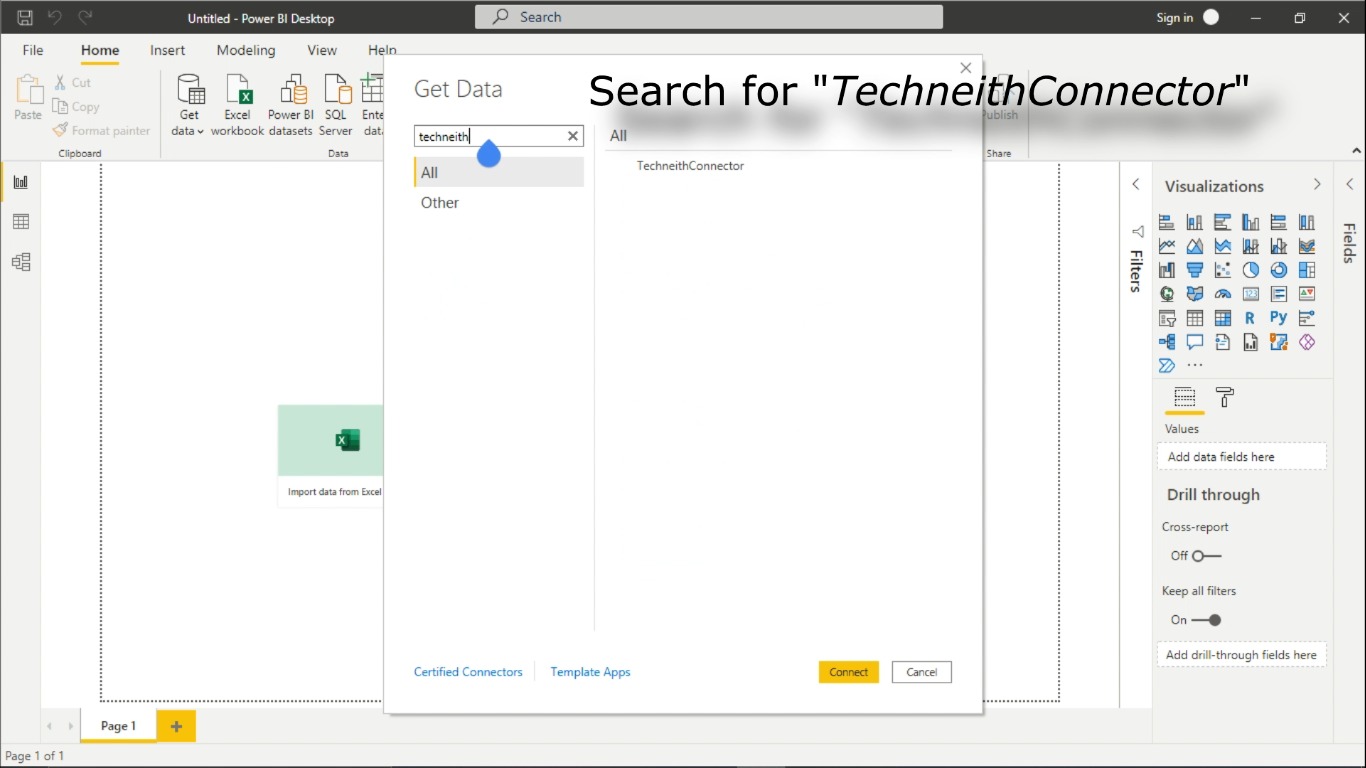Insert a card visual showing 123
1366x768 pixels.
(x=1251, y=294)
